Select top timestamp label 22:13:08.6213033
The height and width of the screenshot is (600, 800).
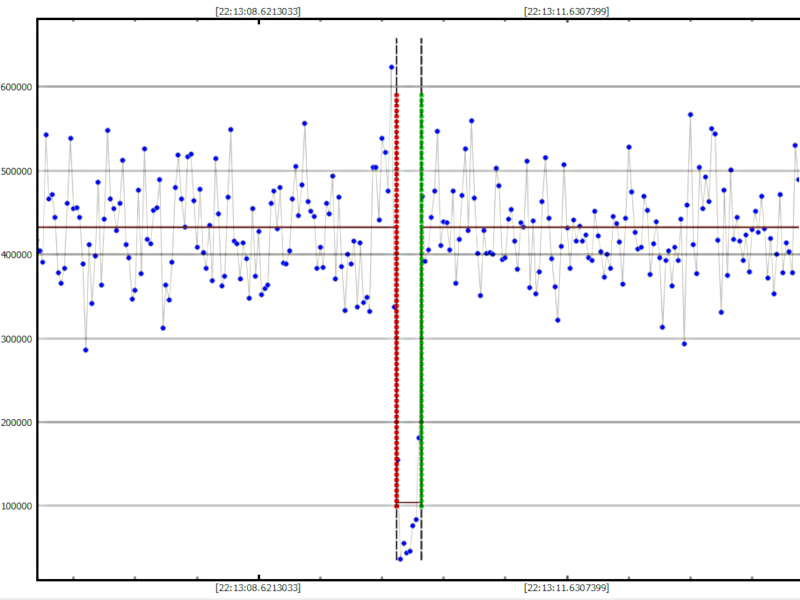tap(259, 12)
